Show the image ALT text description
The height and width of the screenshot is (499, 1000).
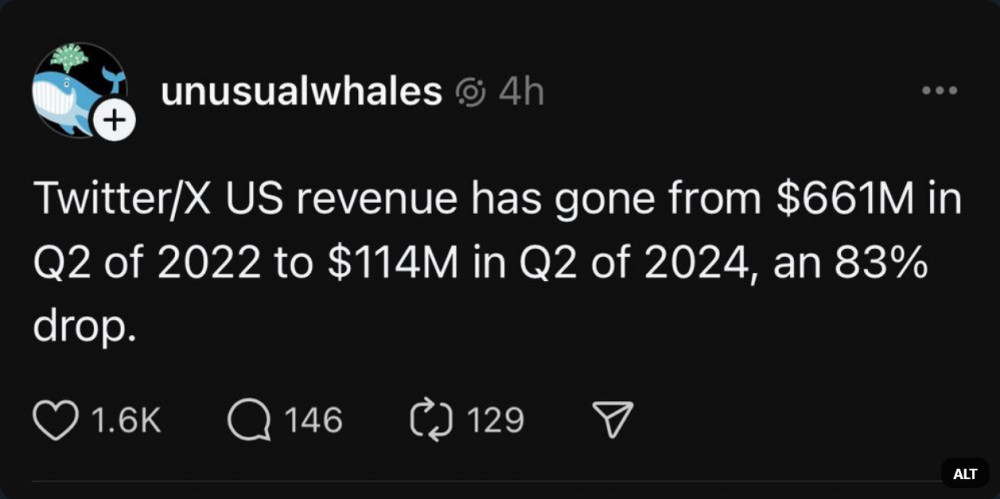click(x=965, y=473)
